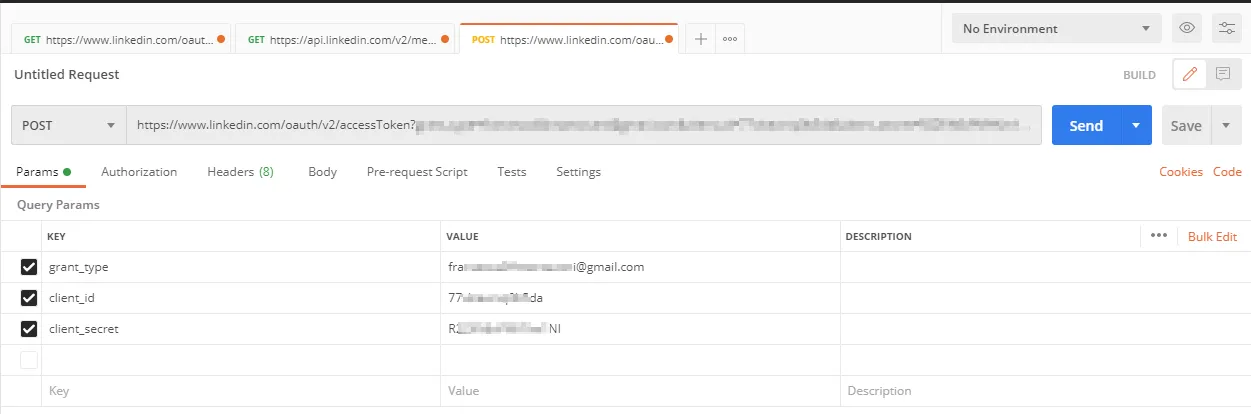Image resolution: width=1251 pixels, height=414 pixels.
Task: Click the empty Key input field
Action: click(241, 391)
